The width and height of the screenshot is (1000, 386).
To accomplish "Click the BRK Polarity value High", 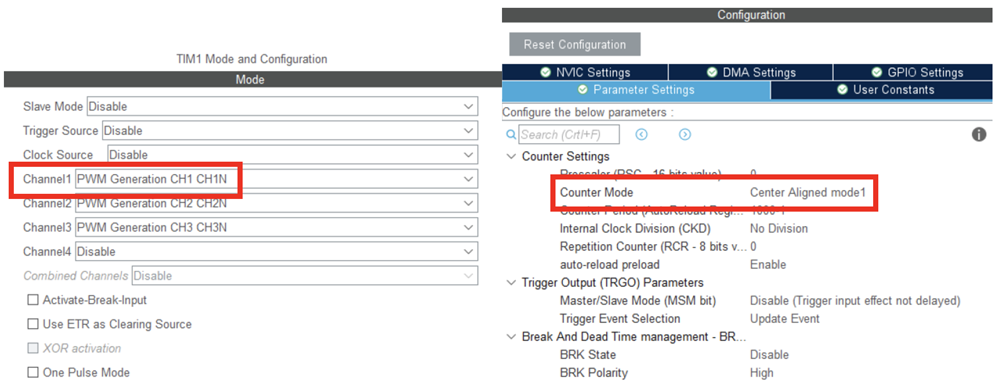I will coord(761,373).
